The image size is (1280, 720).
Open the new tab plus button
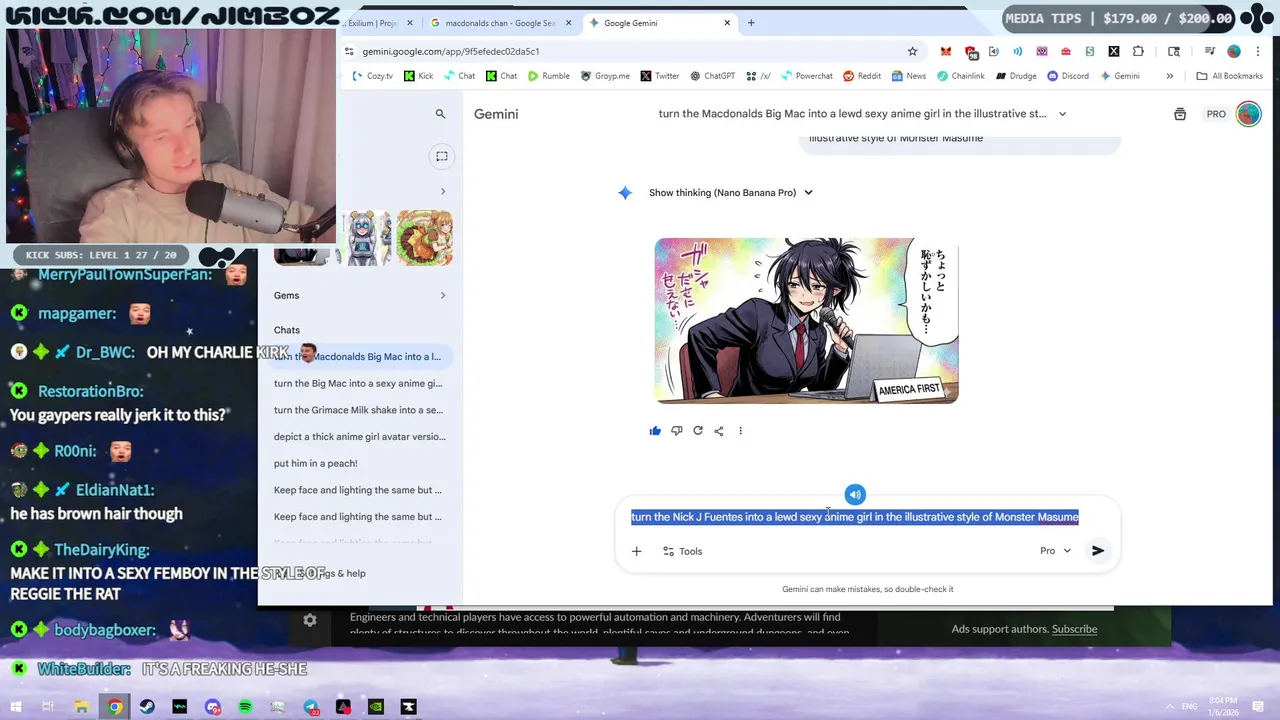[x=751, y=23]
